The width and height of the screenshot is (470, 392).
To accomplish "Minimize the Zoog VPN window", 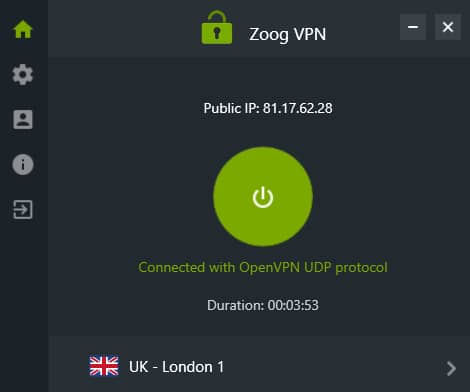I will pos(413,27).
